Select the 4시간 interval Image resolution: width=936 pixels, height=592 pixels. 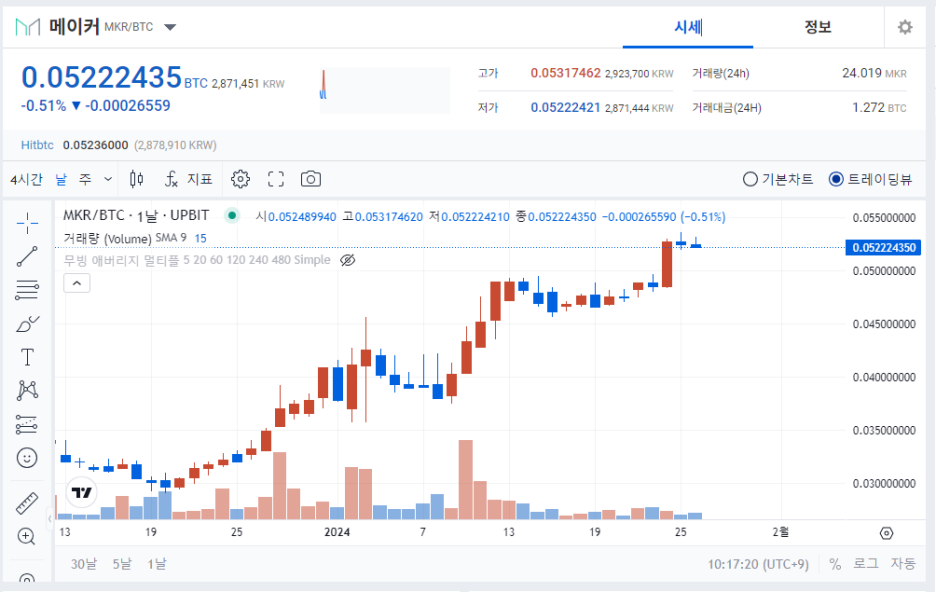pos(26,179)
